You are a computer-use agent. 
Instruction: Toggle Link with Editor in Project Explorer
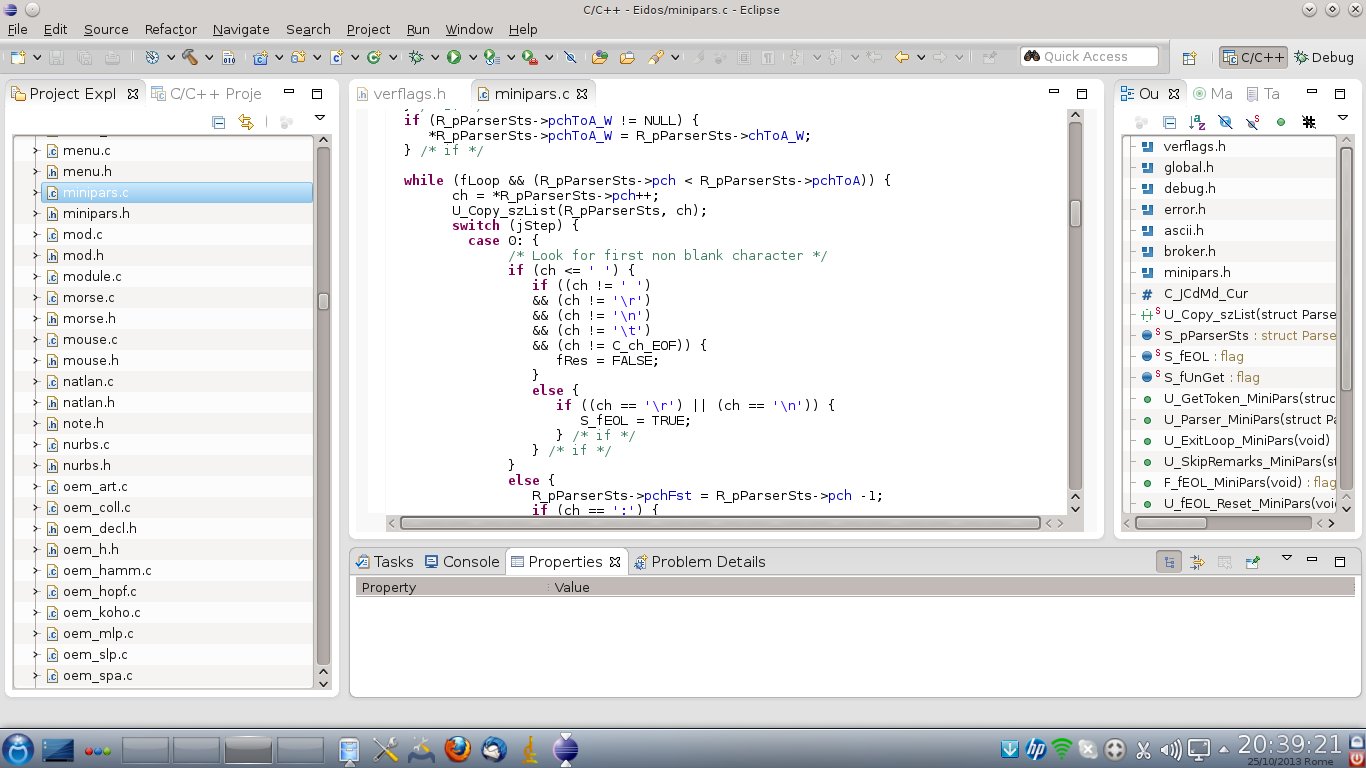click(x=246, y=122)
